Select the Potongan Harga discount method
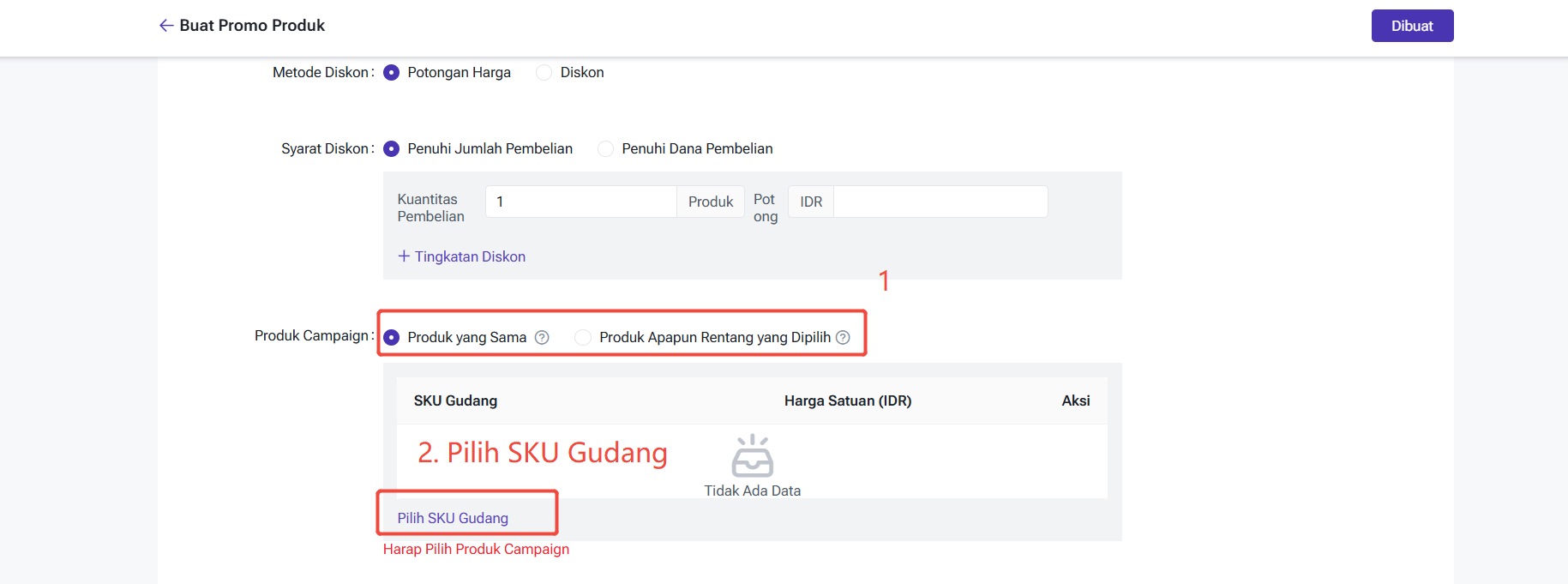1568x584 pixels. coord(392,73)
